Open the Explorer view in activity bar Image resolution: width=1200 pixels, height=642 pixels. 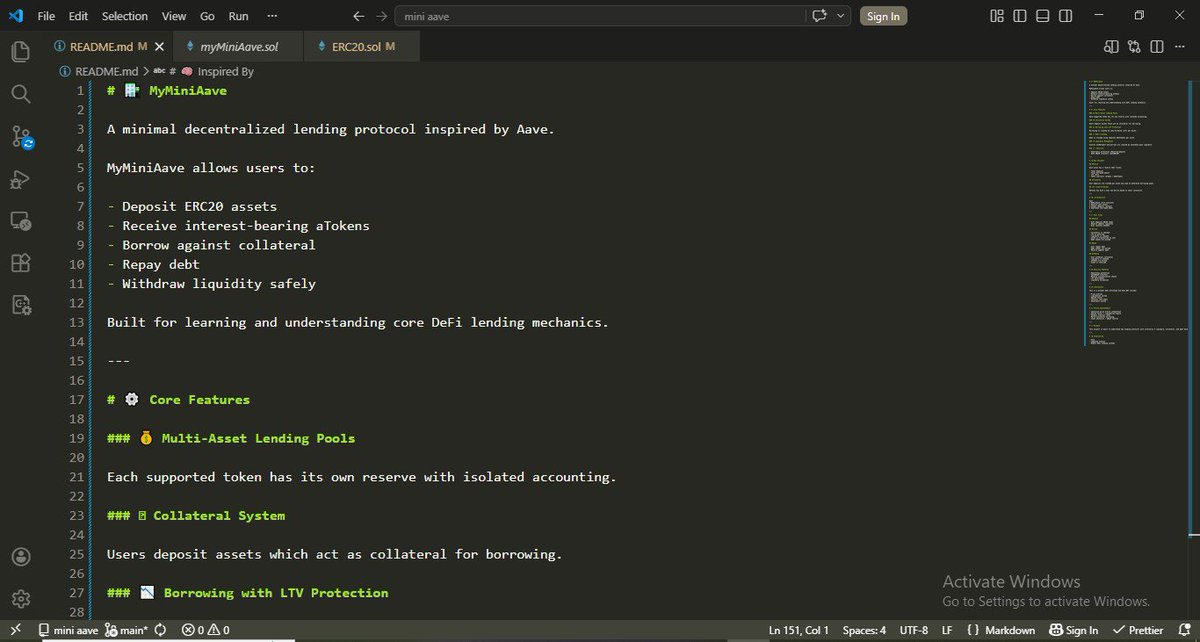(21, 51)
